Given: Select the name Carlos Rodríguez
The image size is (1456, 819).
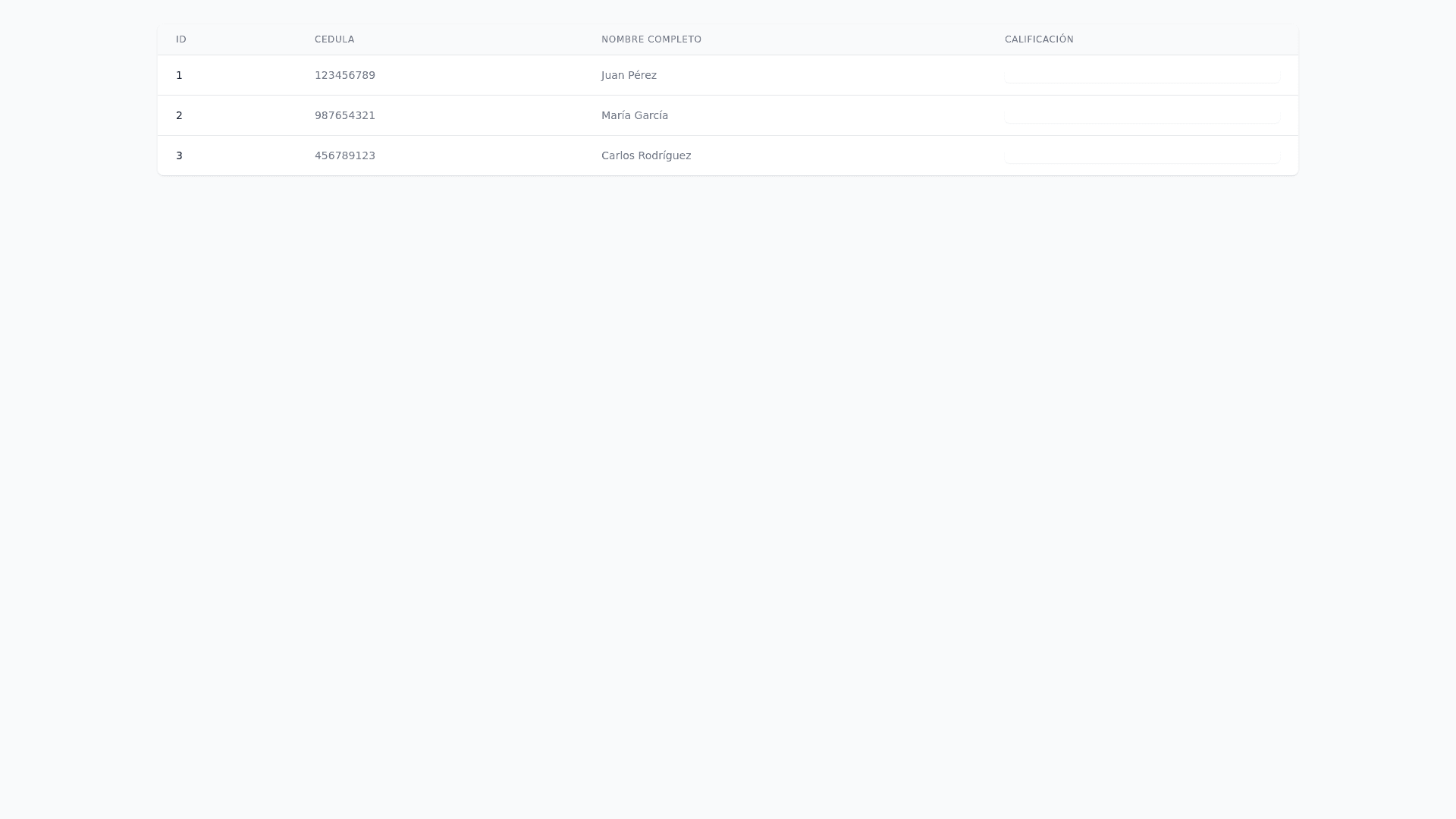Looking at the screenshot, I should coord(645,155).
